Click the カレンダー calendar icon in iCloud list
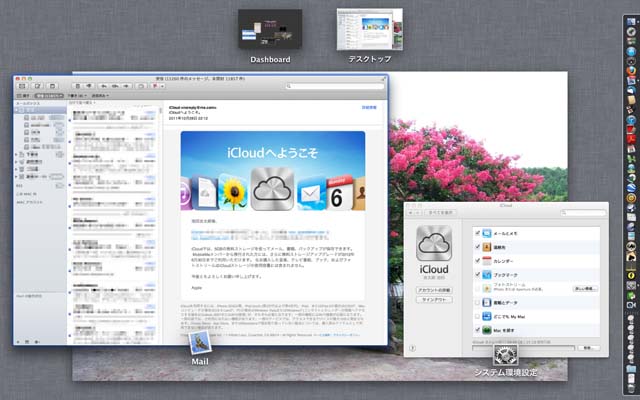 (487, 261)
